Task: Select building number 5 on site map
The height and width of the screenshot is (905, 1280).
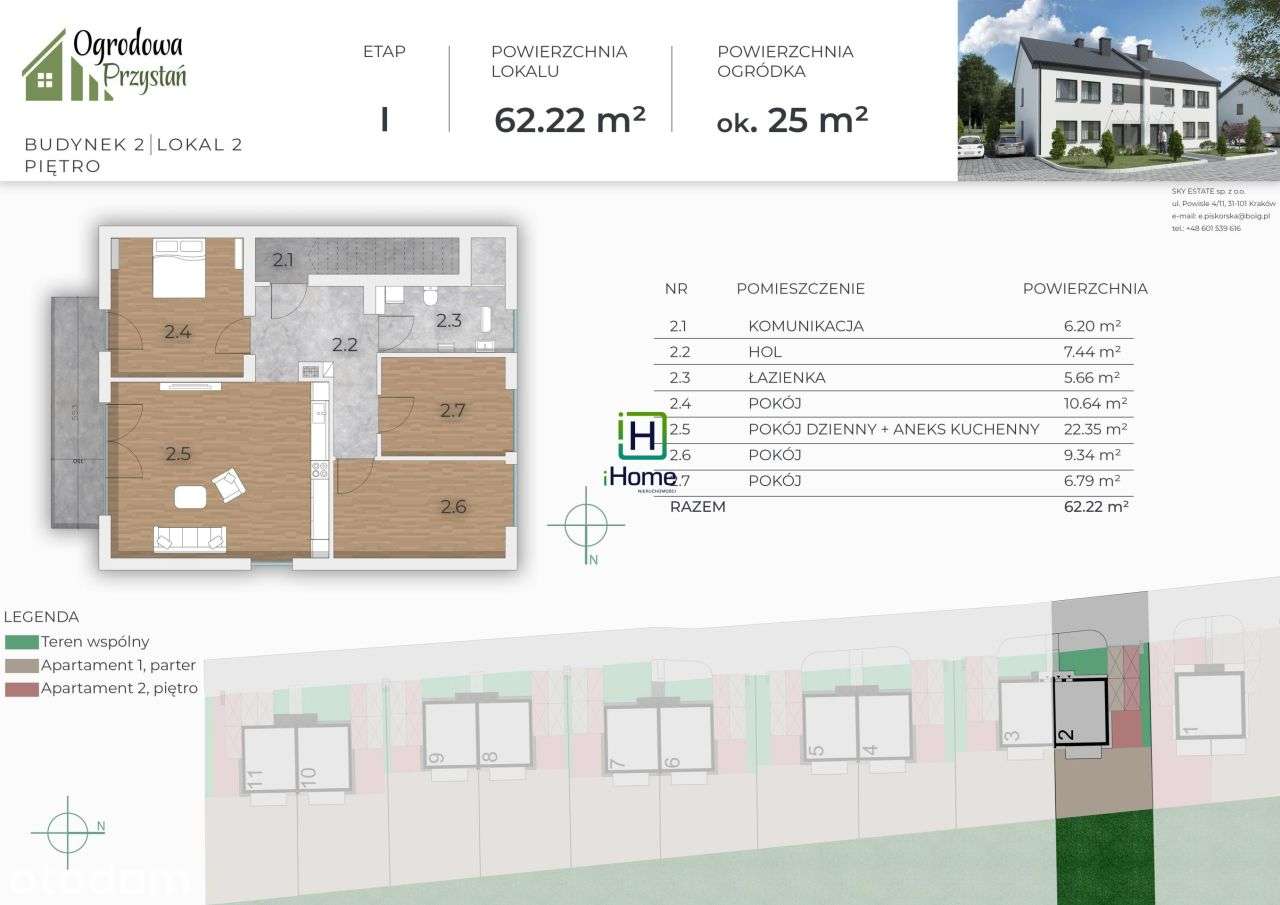Action: [831, 727]
